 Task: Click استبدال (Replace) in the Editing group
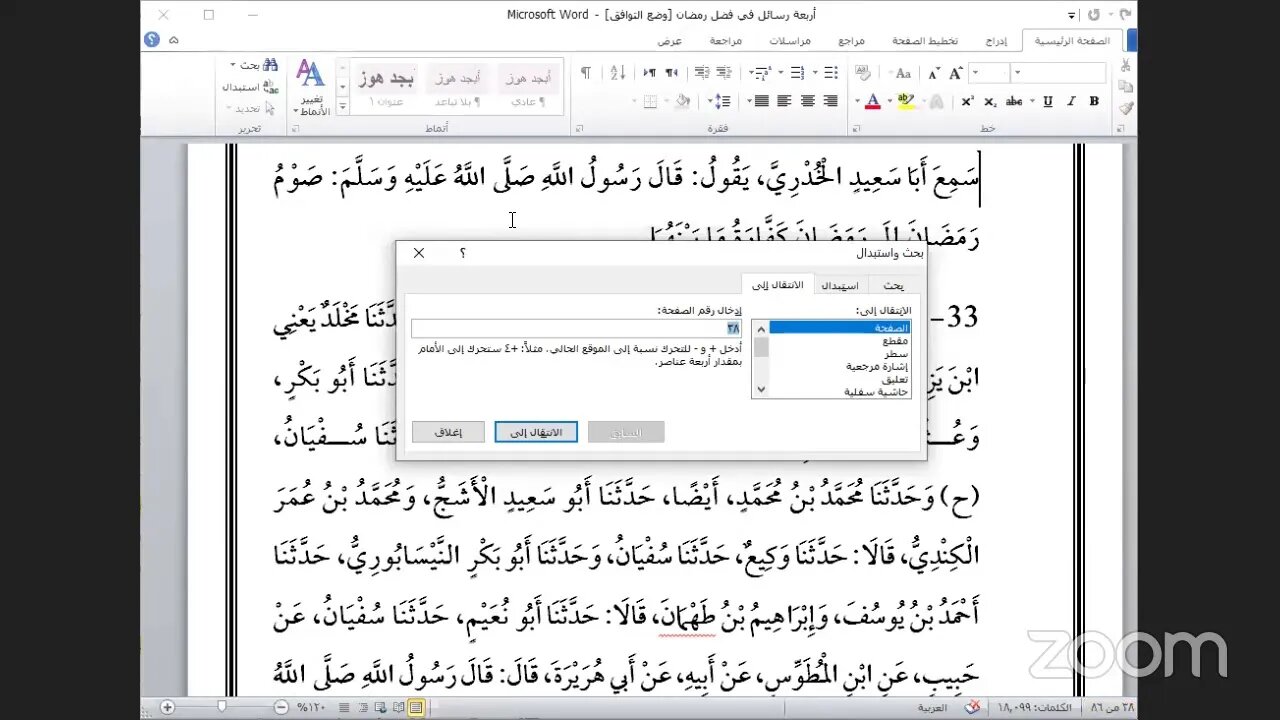pos(250,87)
